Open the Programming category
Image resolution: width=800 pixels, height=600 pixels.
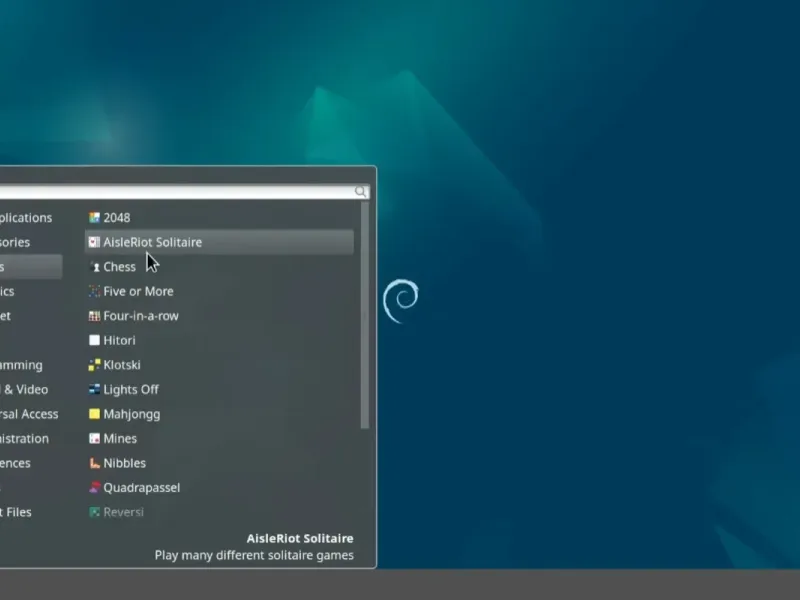click(31, 365)
